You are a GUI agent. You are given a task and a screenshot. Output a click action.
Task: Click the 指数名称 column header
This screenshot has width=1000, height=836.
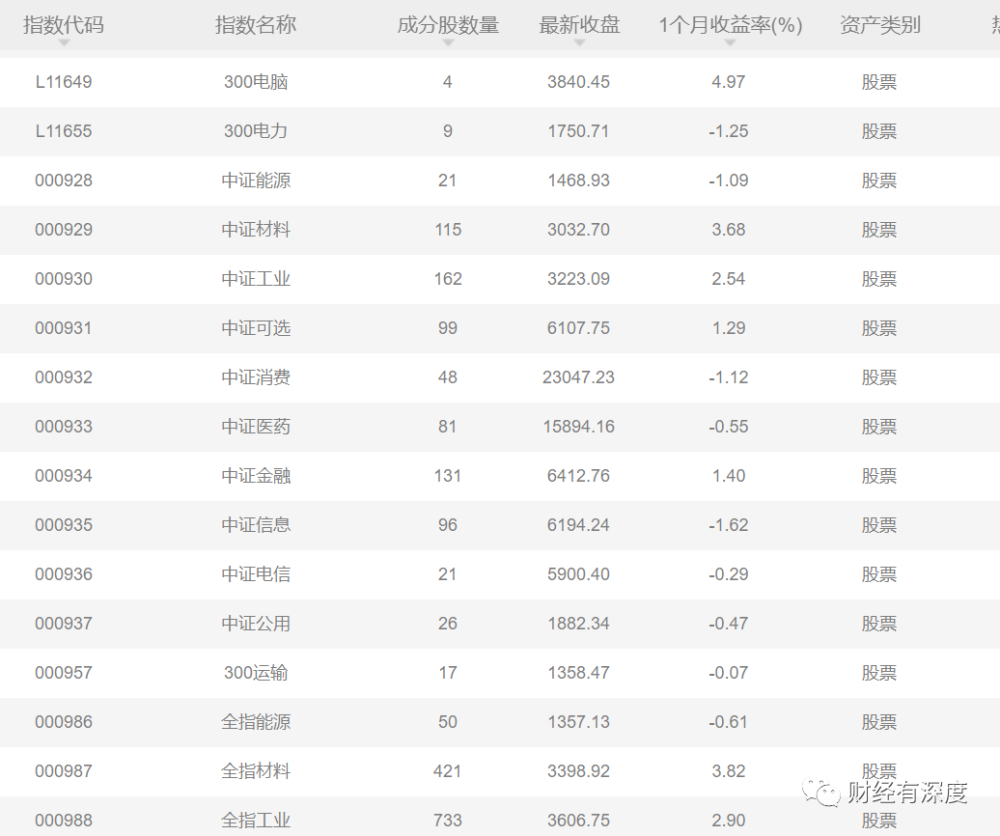[x=256, y=25]
